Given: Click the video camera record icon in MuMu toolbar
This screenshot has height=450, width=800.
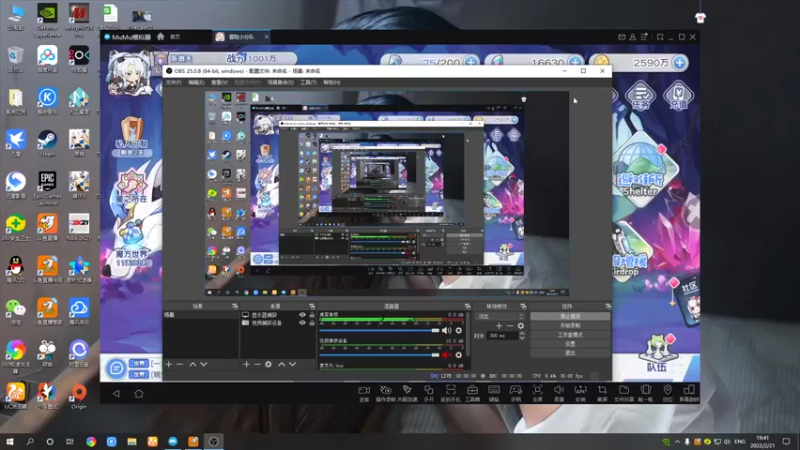Looking at the screenshot, I should point(364,390).
